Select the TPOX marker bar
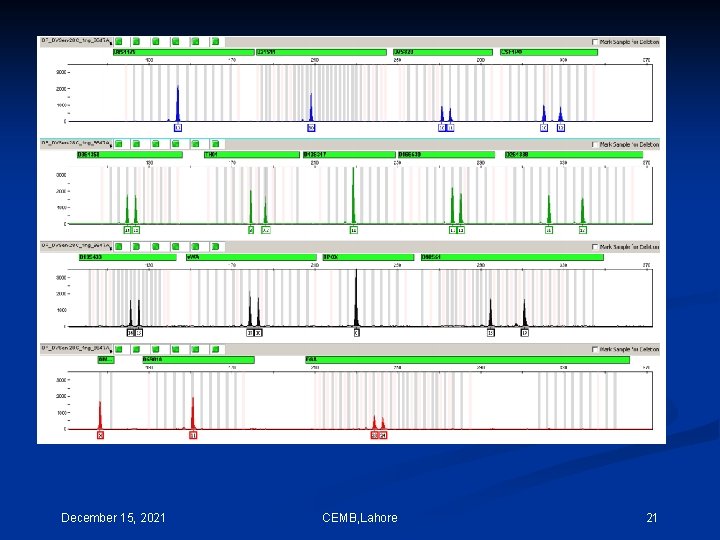Image resolution: width=720 pixels, height=540 pixels. 368,257
